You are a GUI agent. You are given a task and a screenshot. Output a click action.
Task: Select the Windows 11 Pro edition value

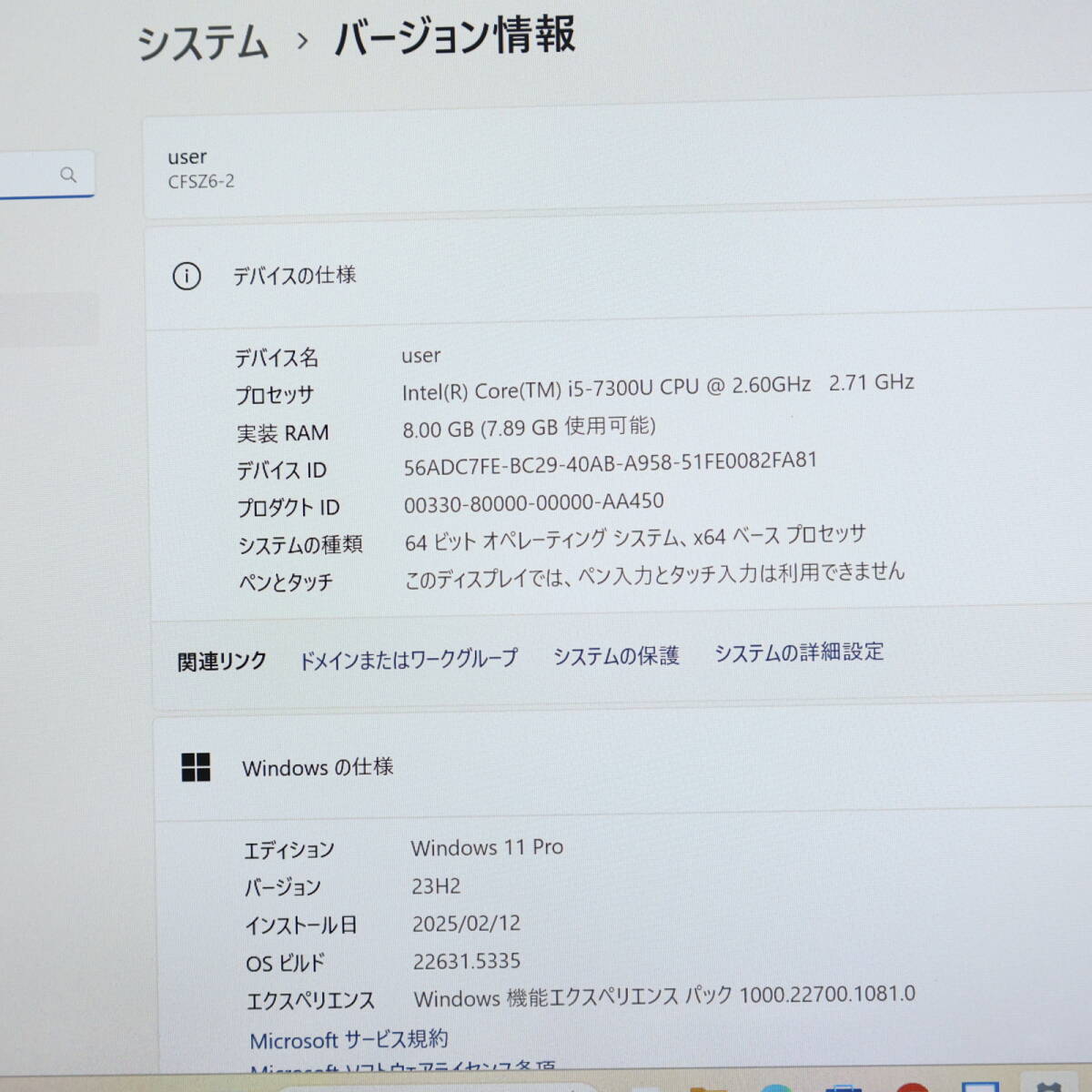coord(488,847)
